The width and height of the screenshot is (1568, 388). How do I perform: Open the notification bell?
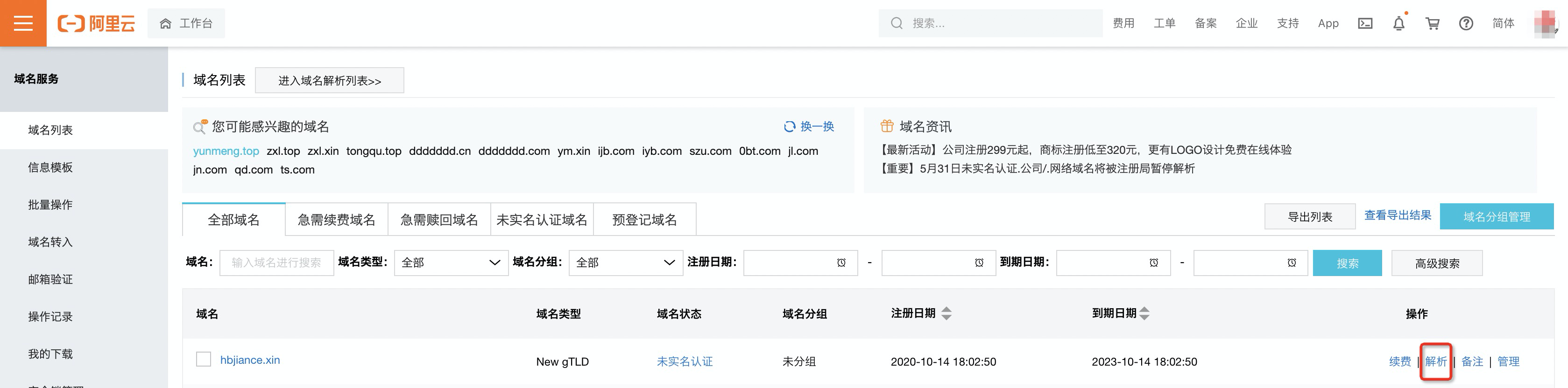pos(1399,23)
